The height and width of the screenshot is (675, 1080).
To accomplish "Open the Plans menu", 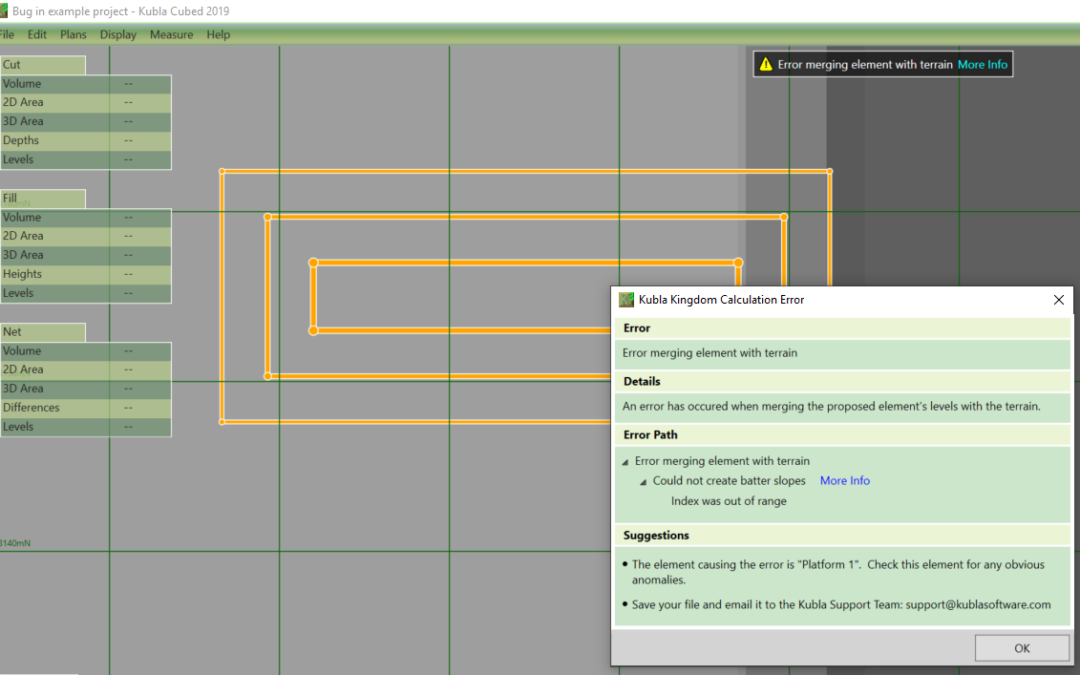I will click(73, 34).
